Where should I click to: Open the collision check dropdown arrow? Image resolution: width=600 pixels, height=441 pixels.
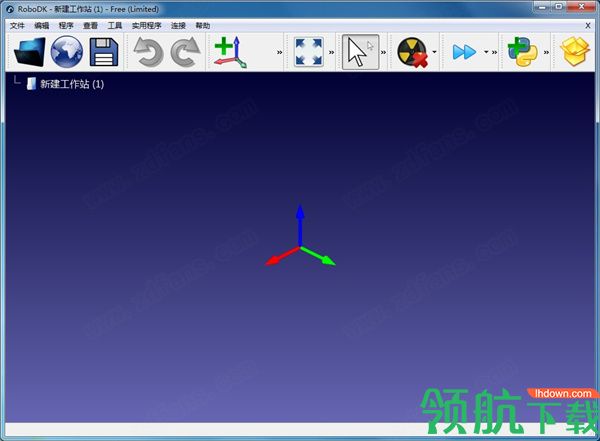coord(434,52)
